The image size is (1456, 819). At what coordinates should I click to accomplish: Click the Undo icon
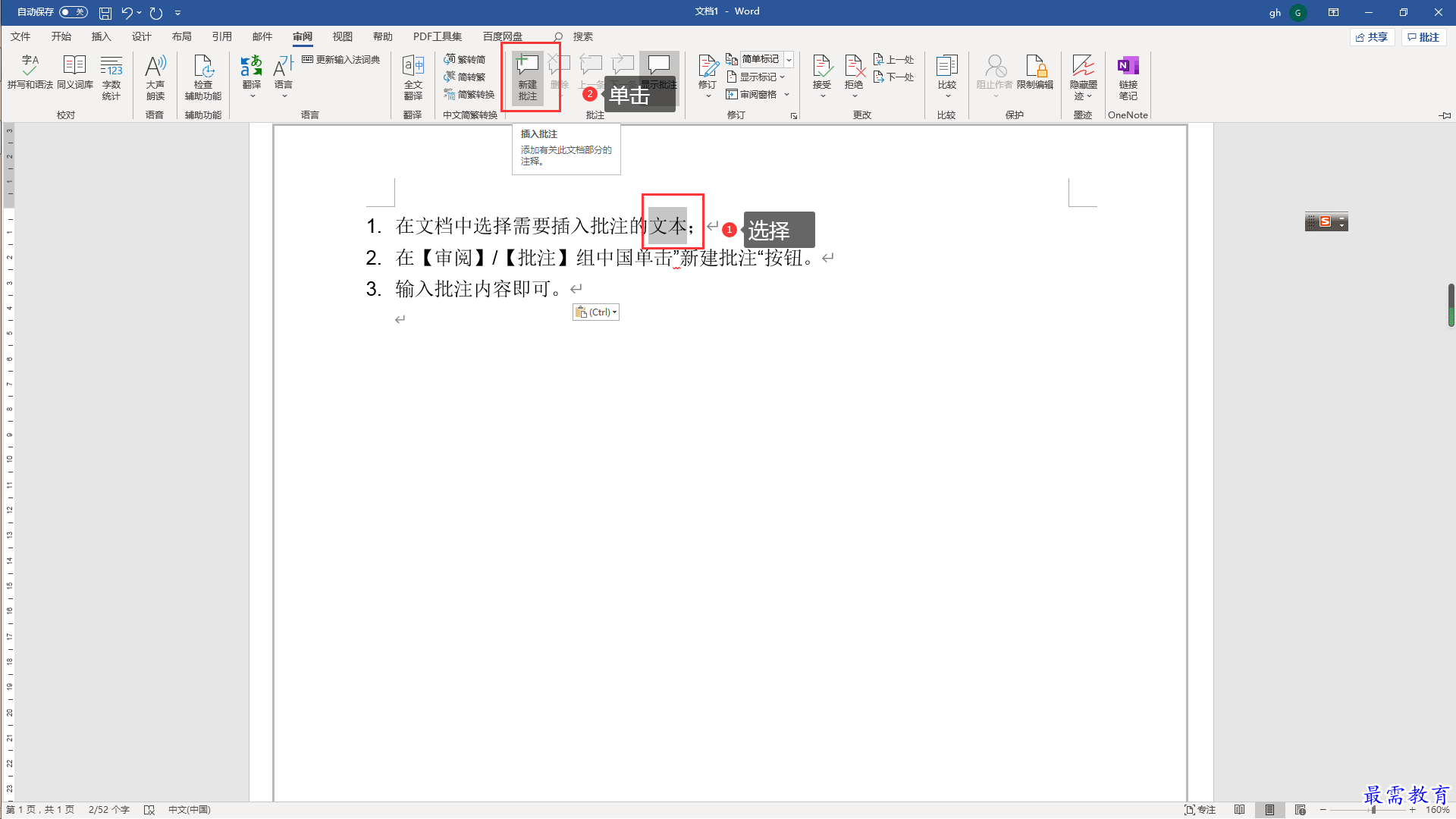pyautogui.click(x=127, y=13)
